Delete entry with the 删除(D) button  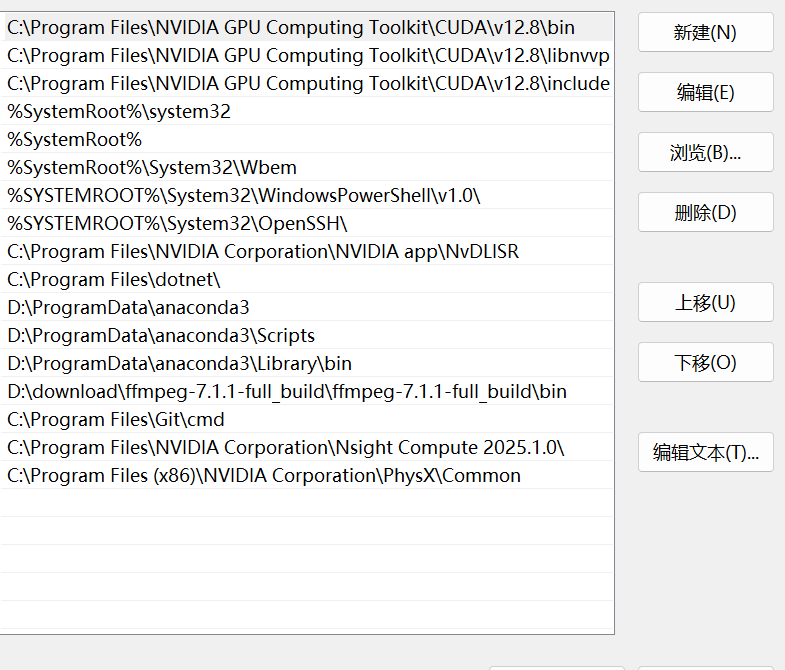(x=705, y=213)
